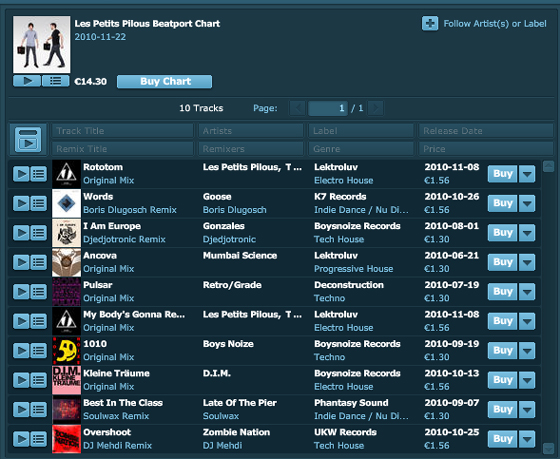
Task: Add entire chart to queue
Action: coord(55,81)
